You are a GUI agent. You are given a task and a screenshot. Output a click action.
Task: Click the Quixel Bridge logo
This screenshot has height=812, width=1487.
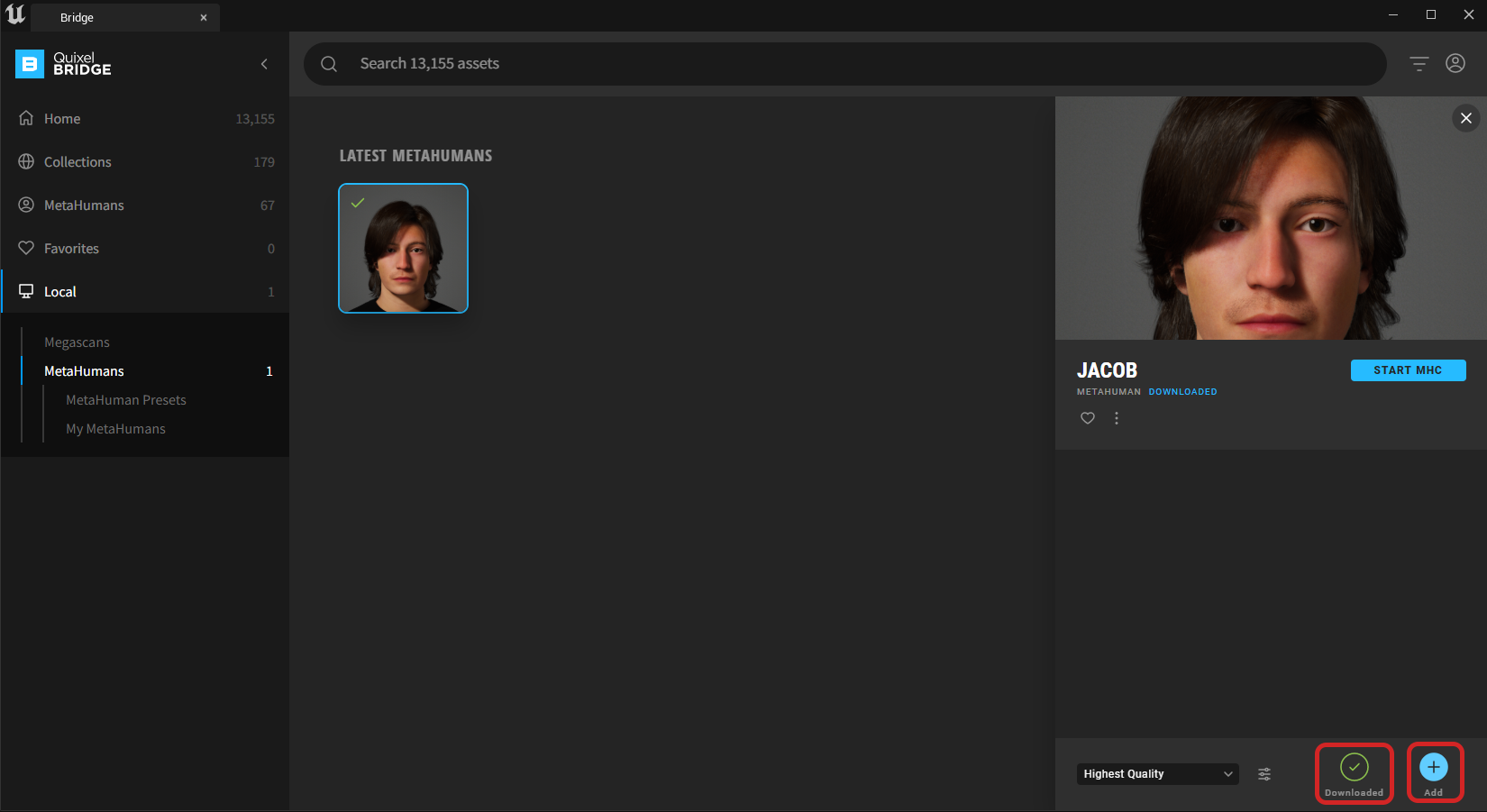pyautogui.click(x=64, y=64)
